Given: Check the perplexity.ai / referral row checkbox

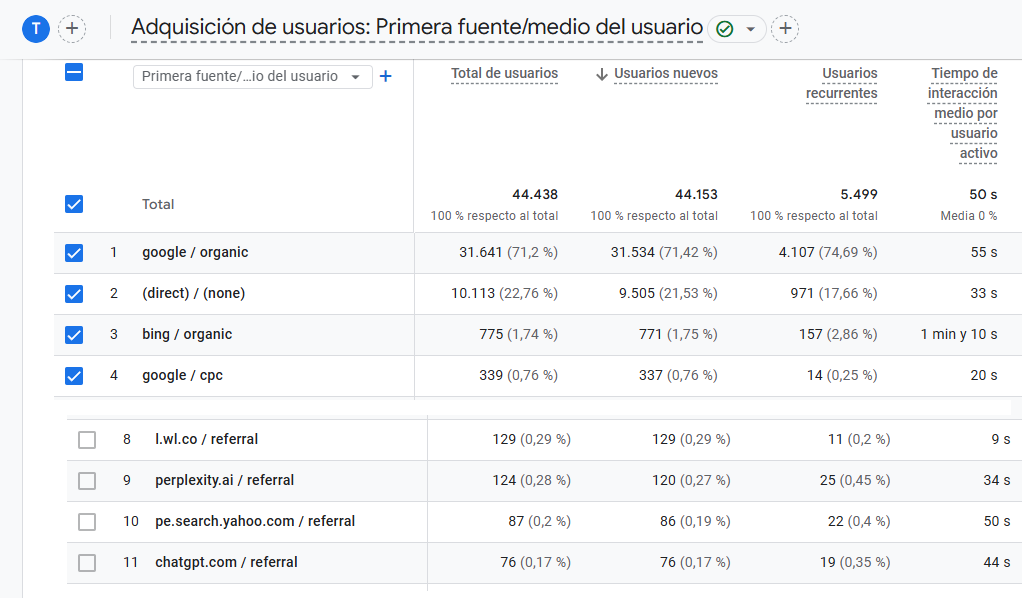Looking at the screenshot, I should click(87, 480).
